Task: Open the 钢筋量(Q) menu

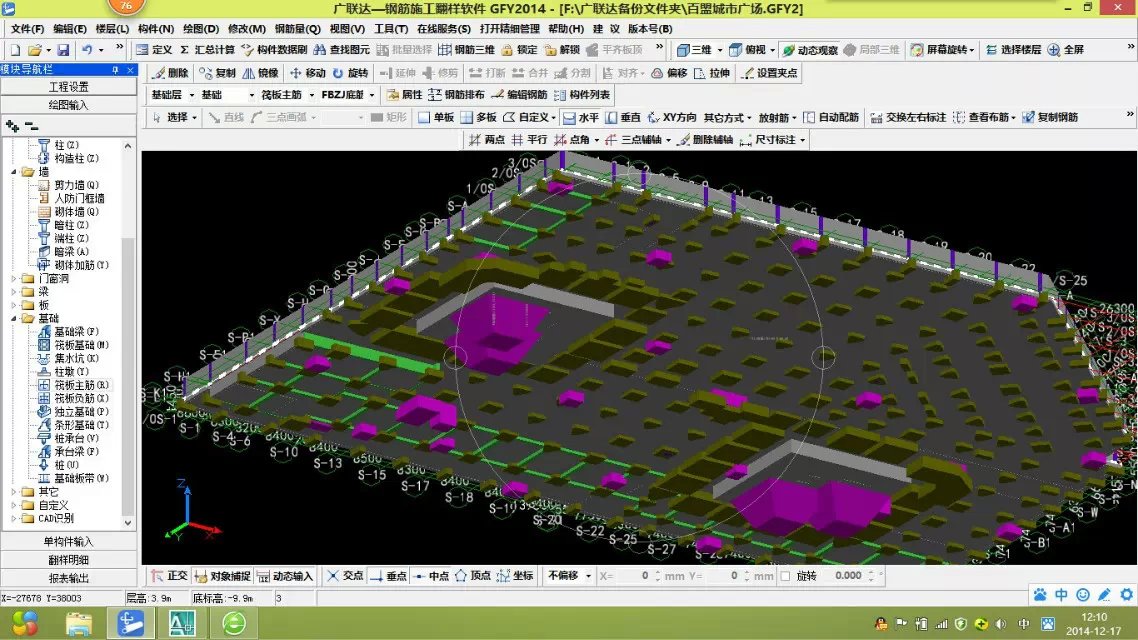Action: (x=298, y=29)
